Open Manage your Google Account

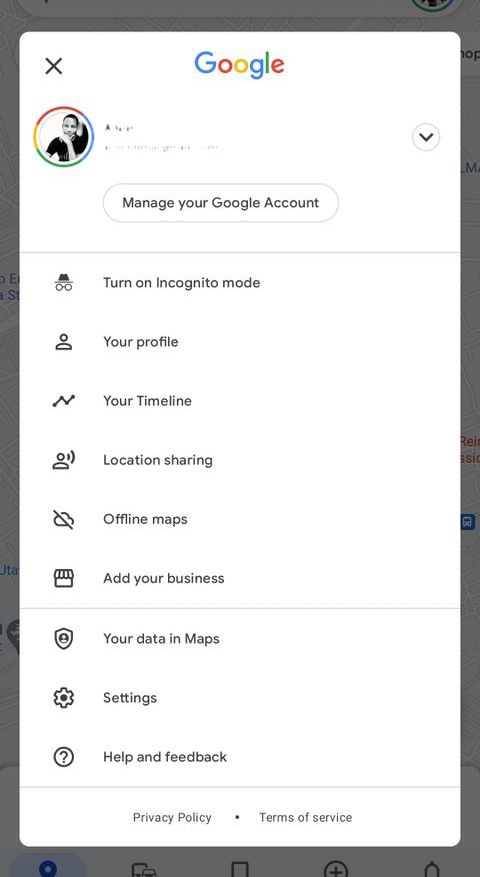pyautogui.click(x=220, y=202)
